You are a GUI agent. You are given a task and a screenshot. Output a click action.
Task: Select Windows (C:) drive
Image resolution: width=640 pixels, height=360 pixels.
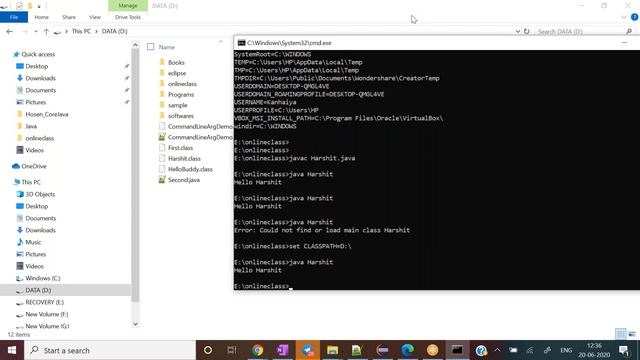tap(42, 278)
